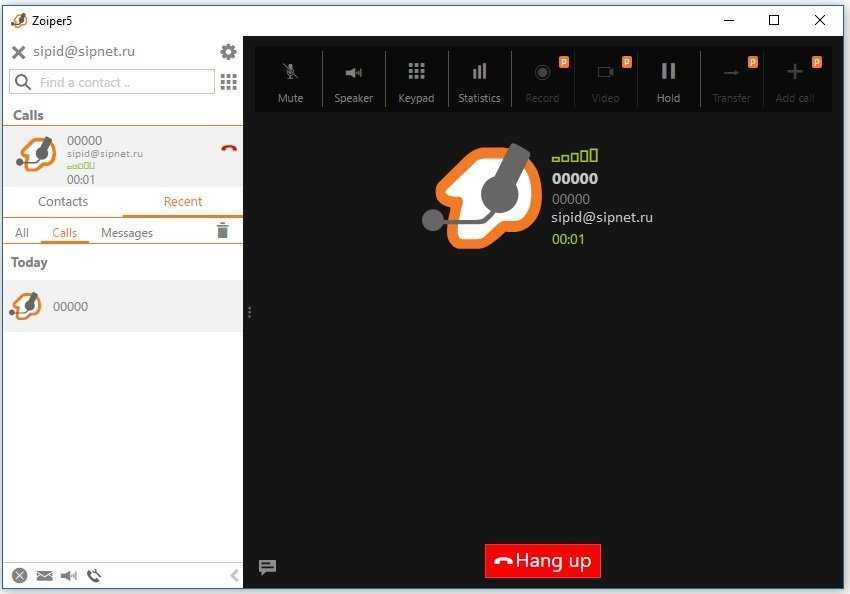Screen dimensions: 850x594
Task: Click the Find a contact search field
Action: point(113,82)
